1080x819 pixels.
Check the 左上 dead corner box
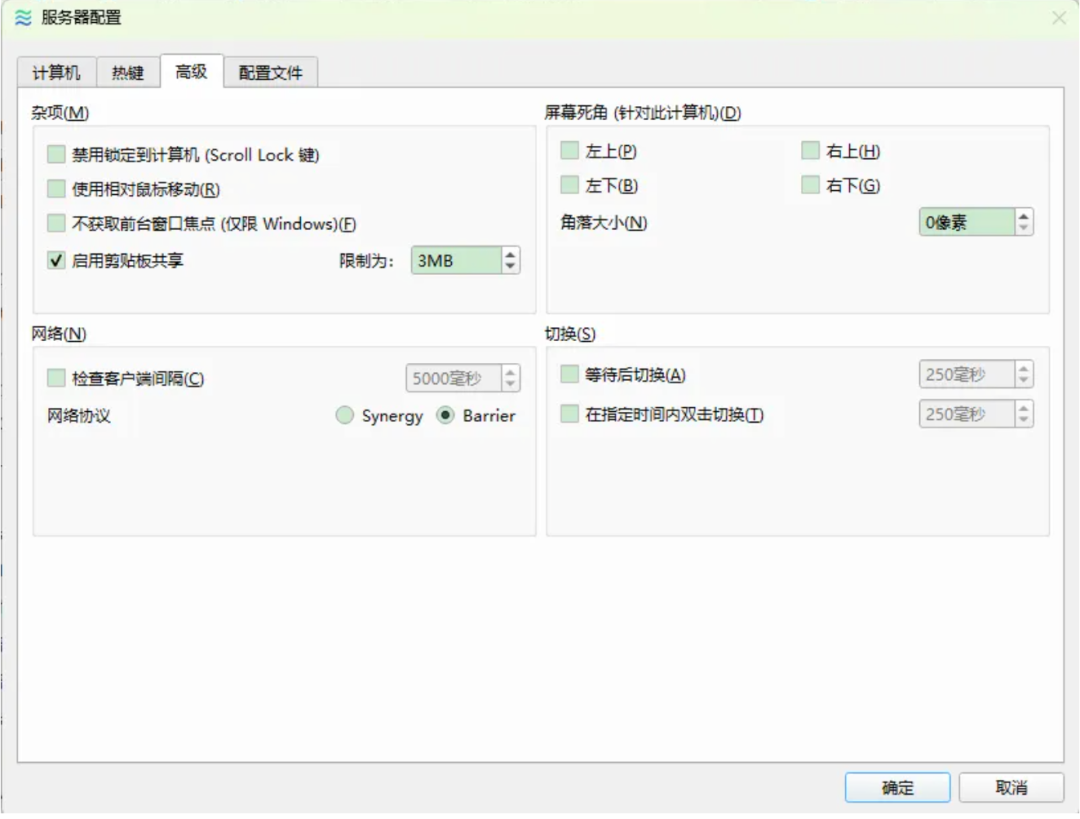(570, 151)
